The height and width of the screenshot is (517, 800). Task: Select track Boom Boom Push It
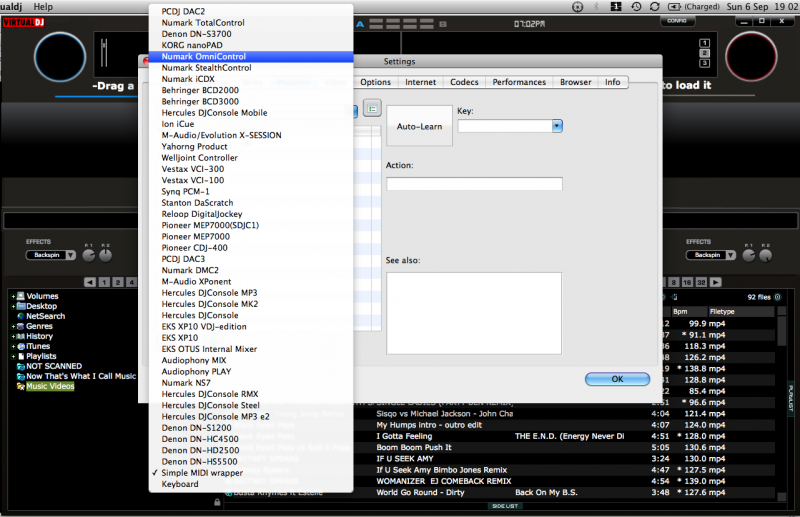[414, 447]
